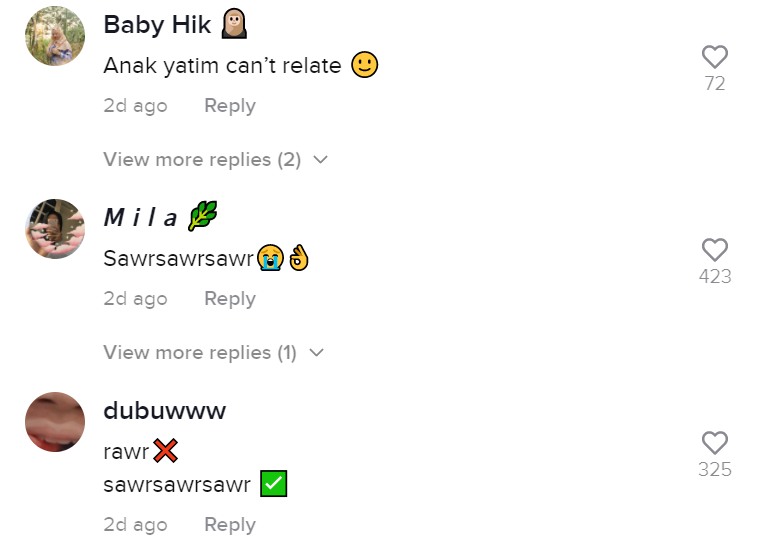Click the 325 likes count
This screenshot has width=768, height=550.
coord(715,470)
